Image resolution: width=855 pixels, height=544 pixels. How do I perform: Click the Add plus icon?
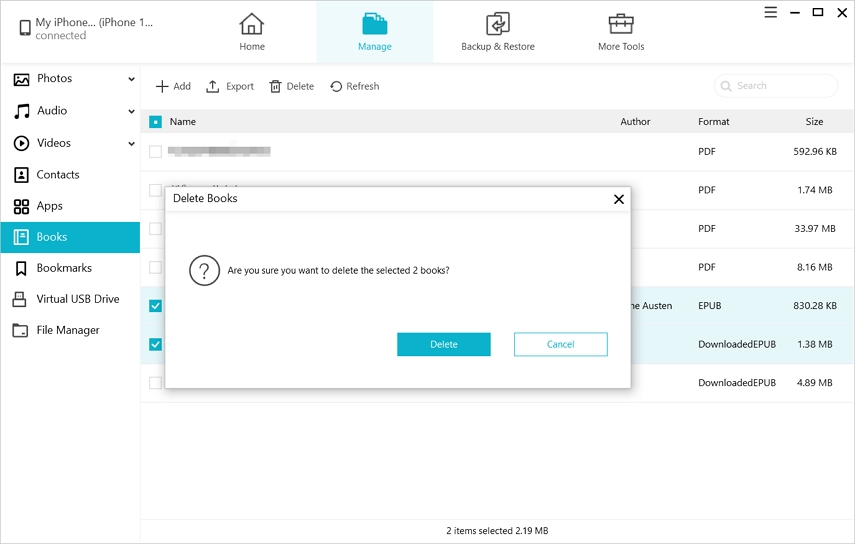162,87
